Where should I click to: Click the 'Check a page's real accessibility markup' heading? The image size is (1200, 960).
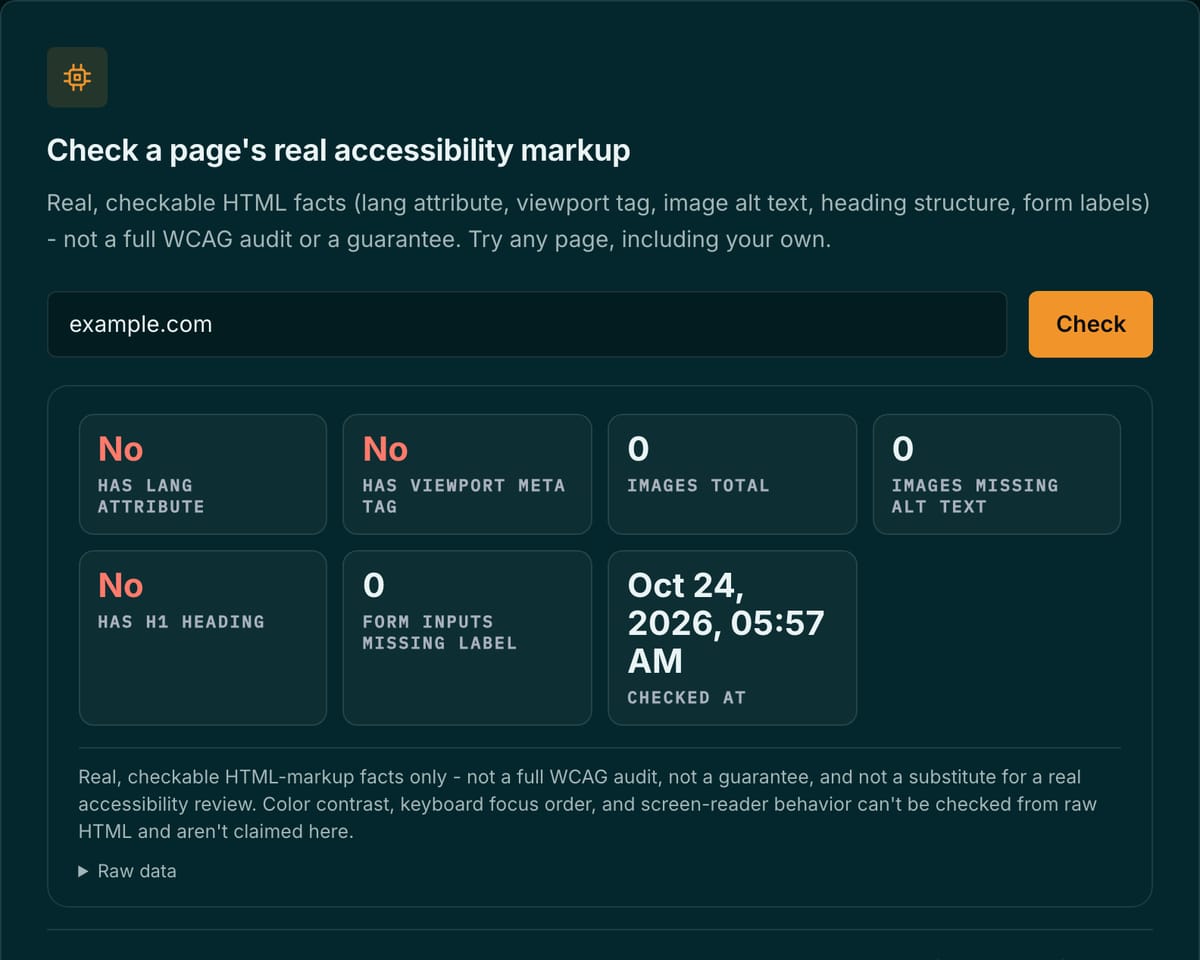[x=339, y=151]
